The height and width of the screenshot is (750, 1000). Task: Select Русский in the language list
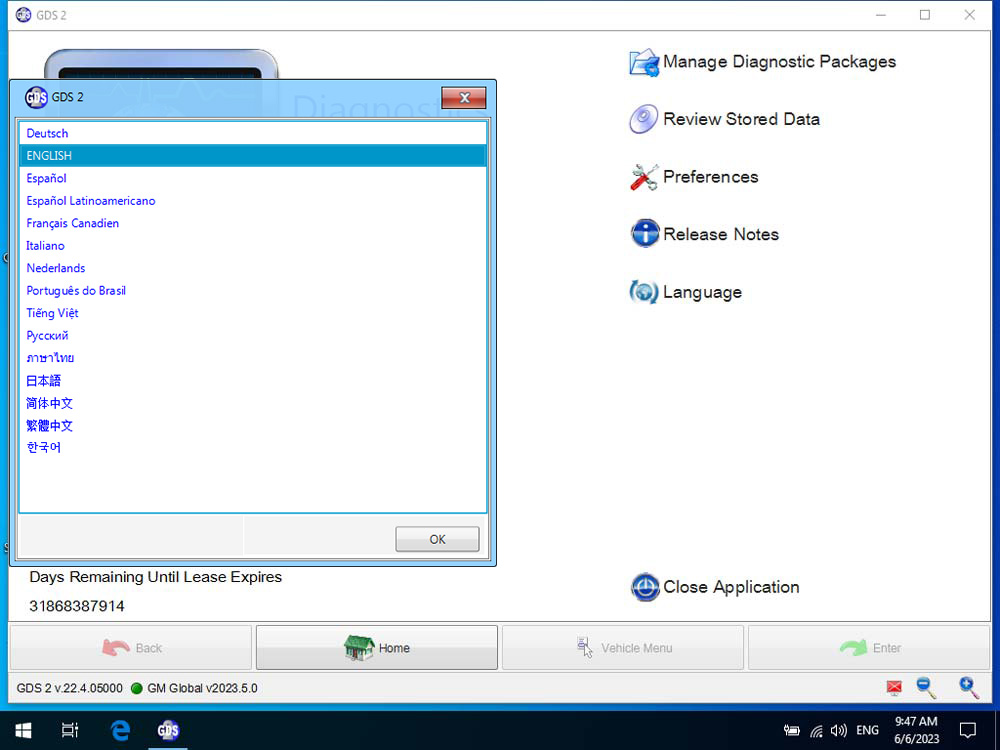[253, 335]
